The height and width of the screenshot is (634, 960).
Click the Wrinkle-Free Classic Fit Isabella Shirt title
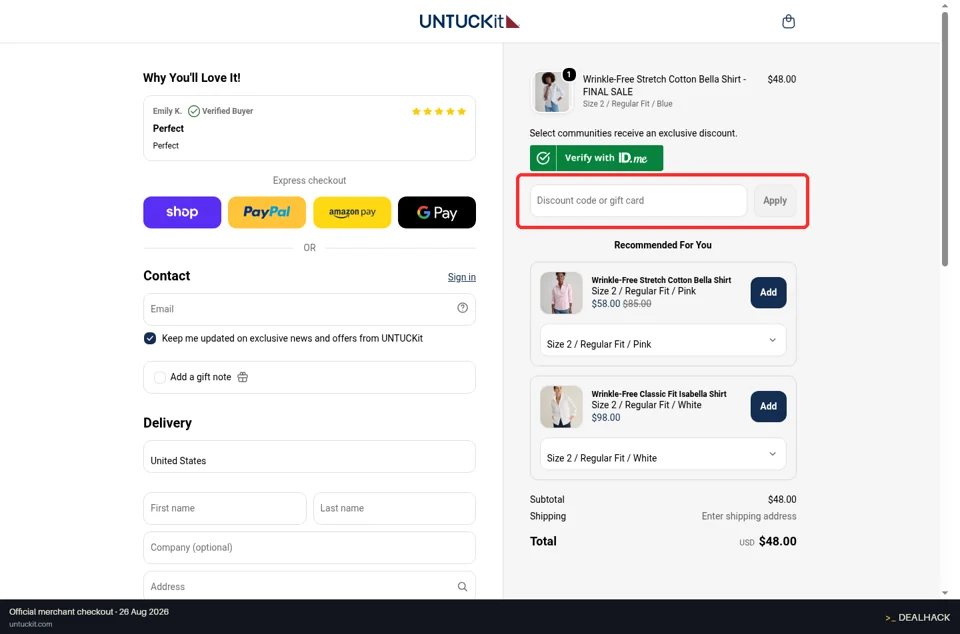coord(659,394)
